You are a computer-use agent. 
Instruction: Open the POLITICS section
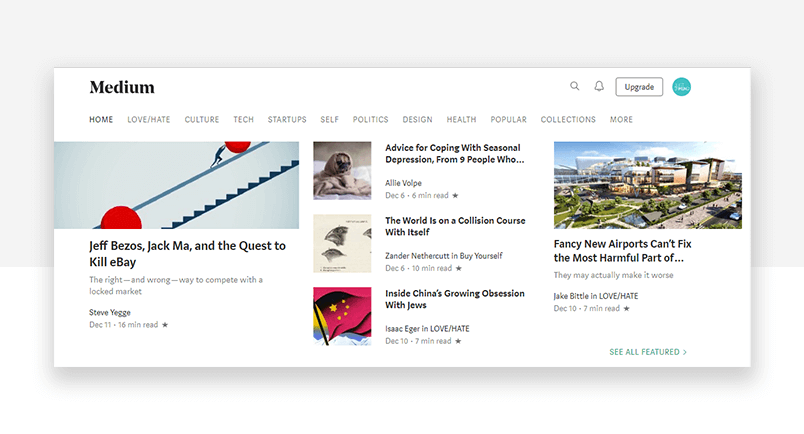[x=371, y=120]
